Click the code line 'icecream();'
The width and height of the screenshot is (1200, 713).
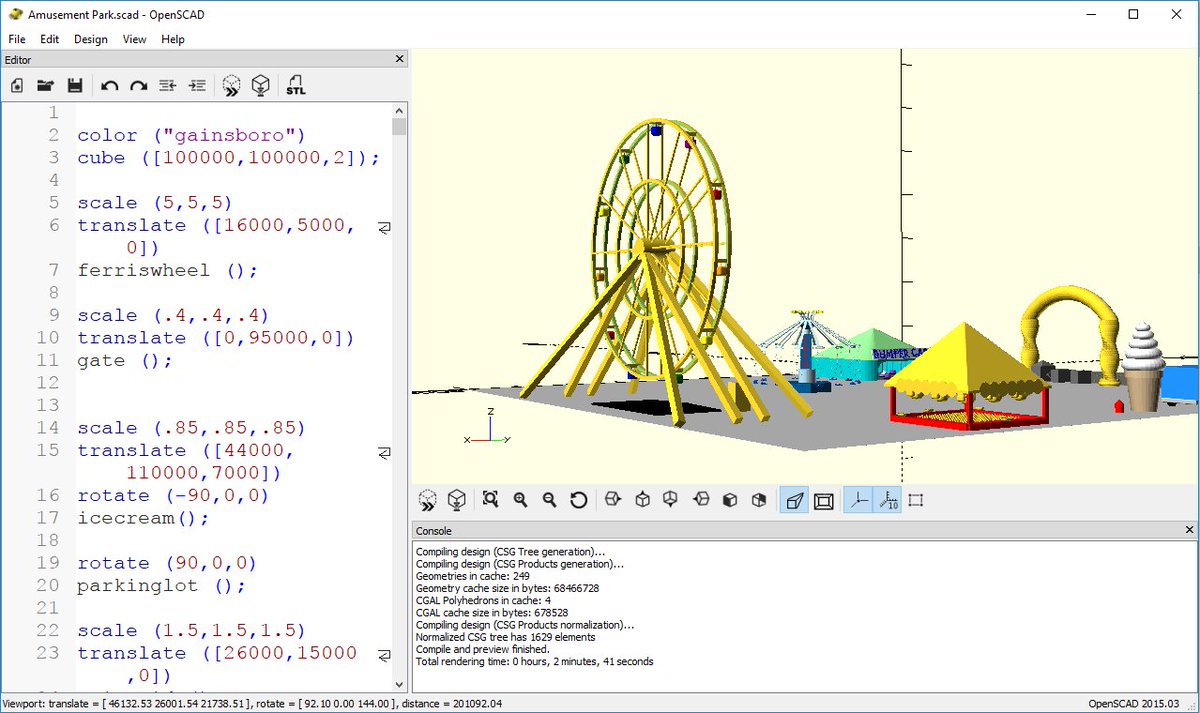pyautogui.click(x=143, y=518)
